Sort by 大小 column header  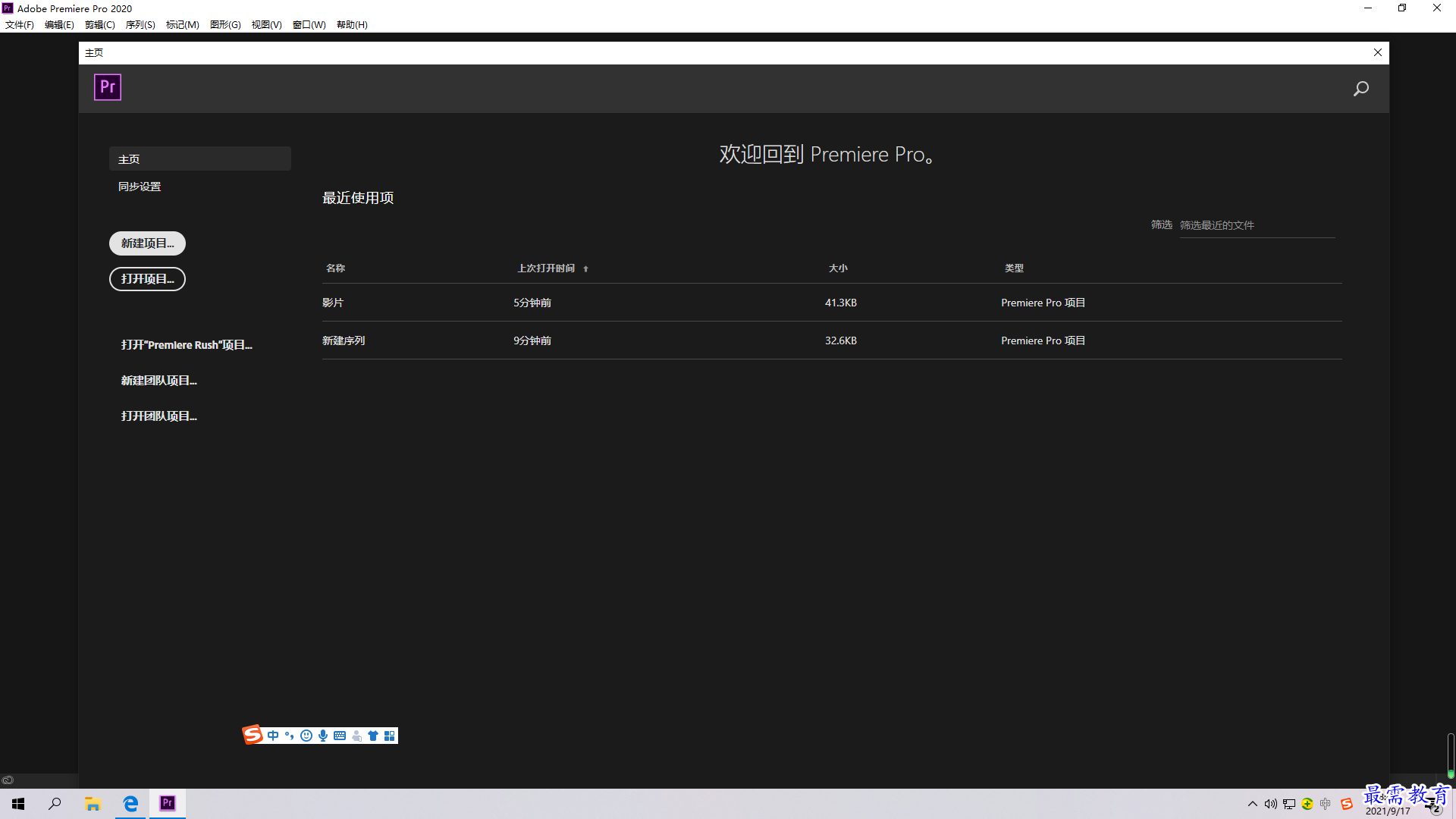838,268
